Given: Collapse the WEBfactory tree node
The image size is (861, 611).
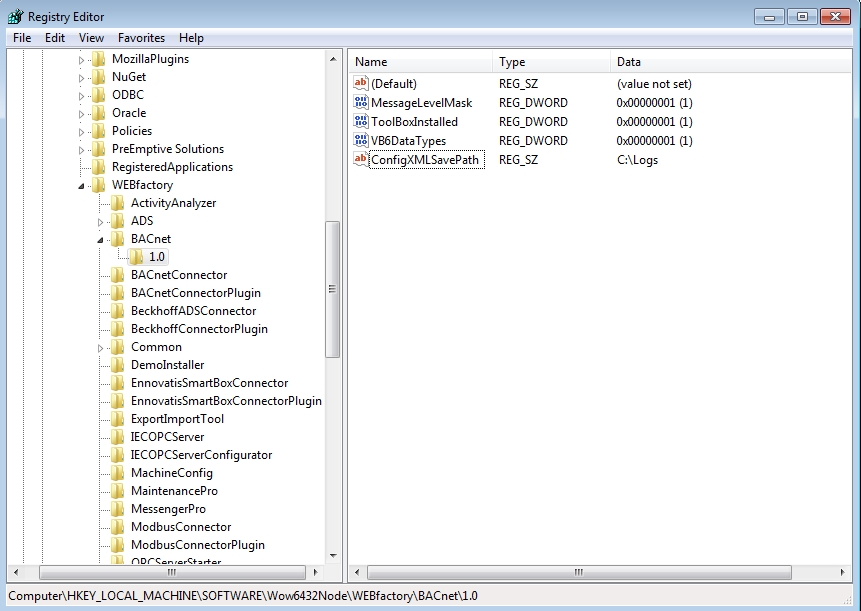Looking at the screenshot, I should pos(79,185).
